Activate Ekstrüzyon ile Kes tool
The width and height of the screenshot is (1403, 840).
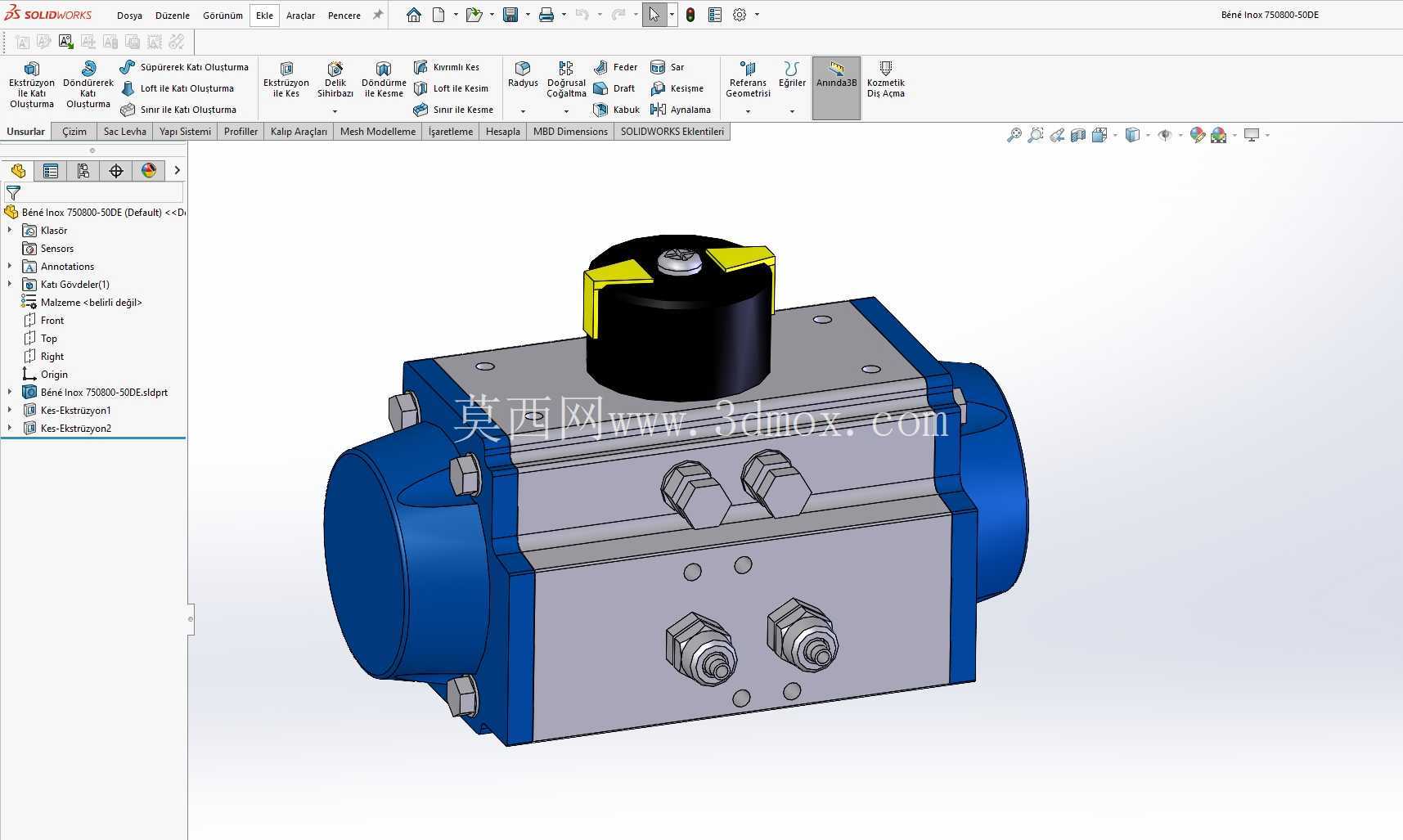tap(286, 79)
